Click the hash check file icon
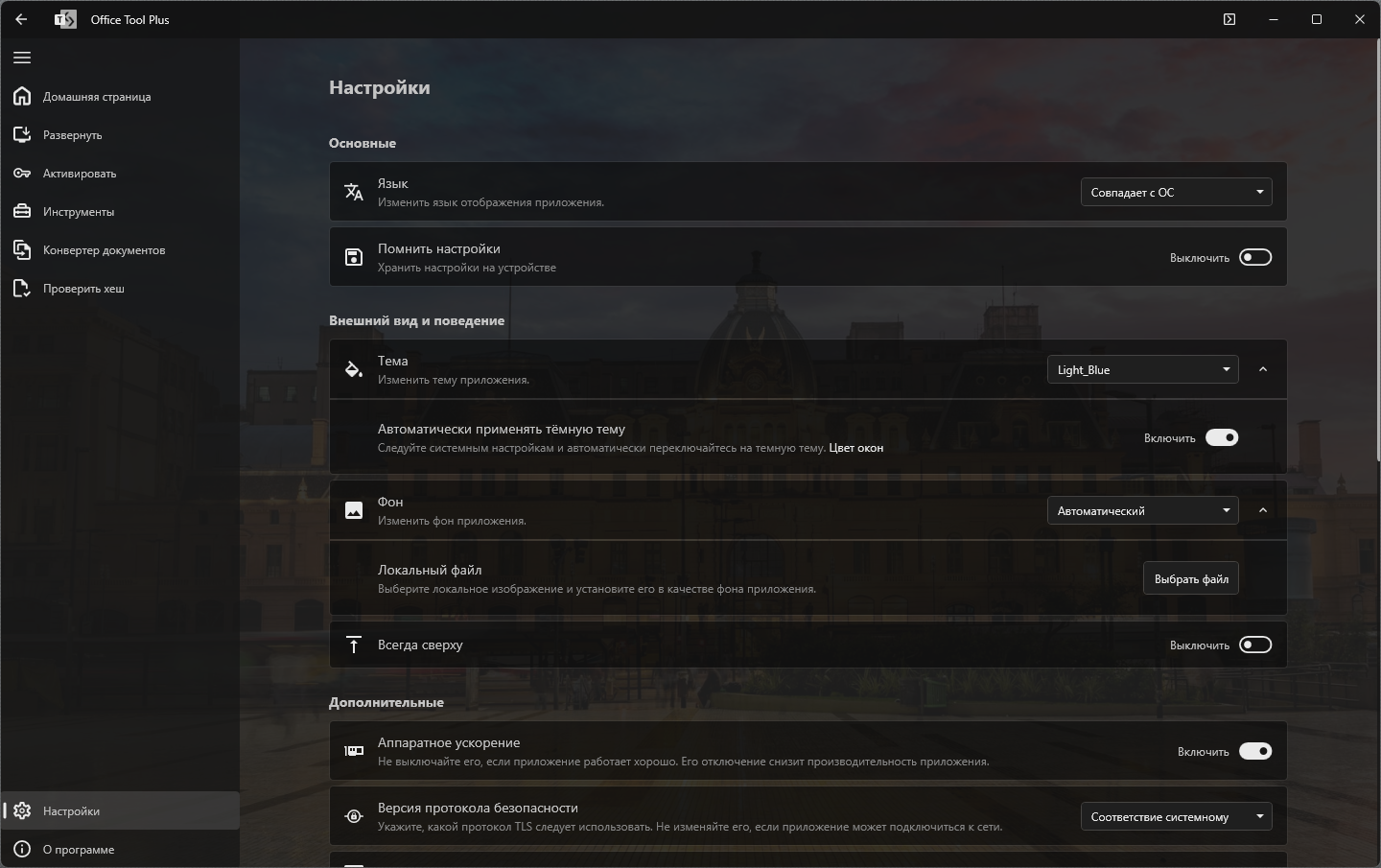Image resolution: width=1381 pixels, height=868 pixels. [22, 288]
